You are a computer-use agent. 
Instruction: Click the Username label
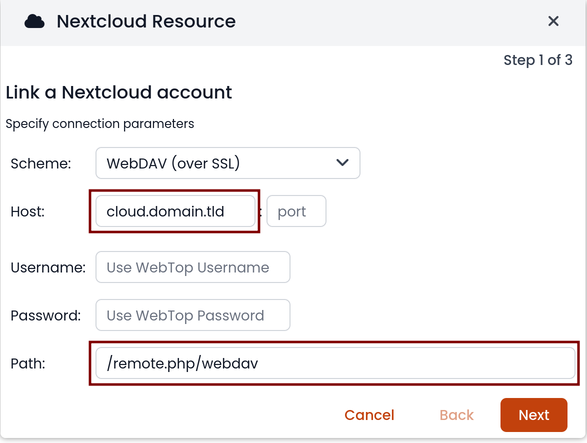[48, 267]
